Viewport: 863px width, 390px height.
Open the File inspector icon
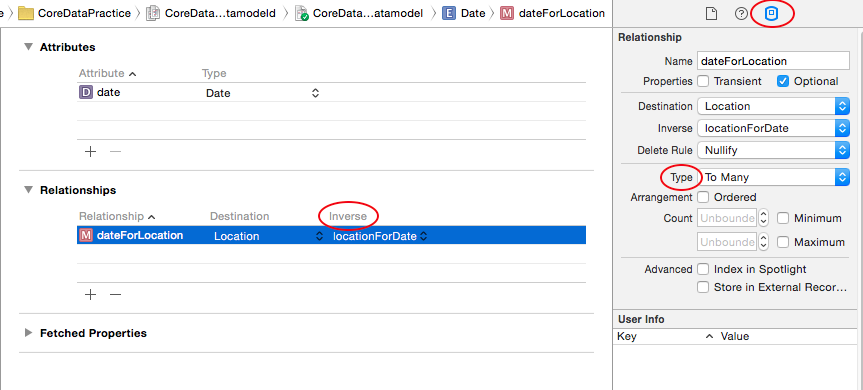712,14
